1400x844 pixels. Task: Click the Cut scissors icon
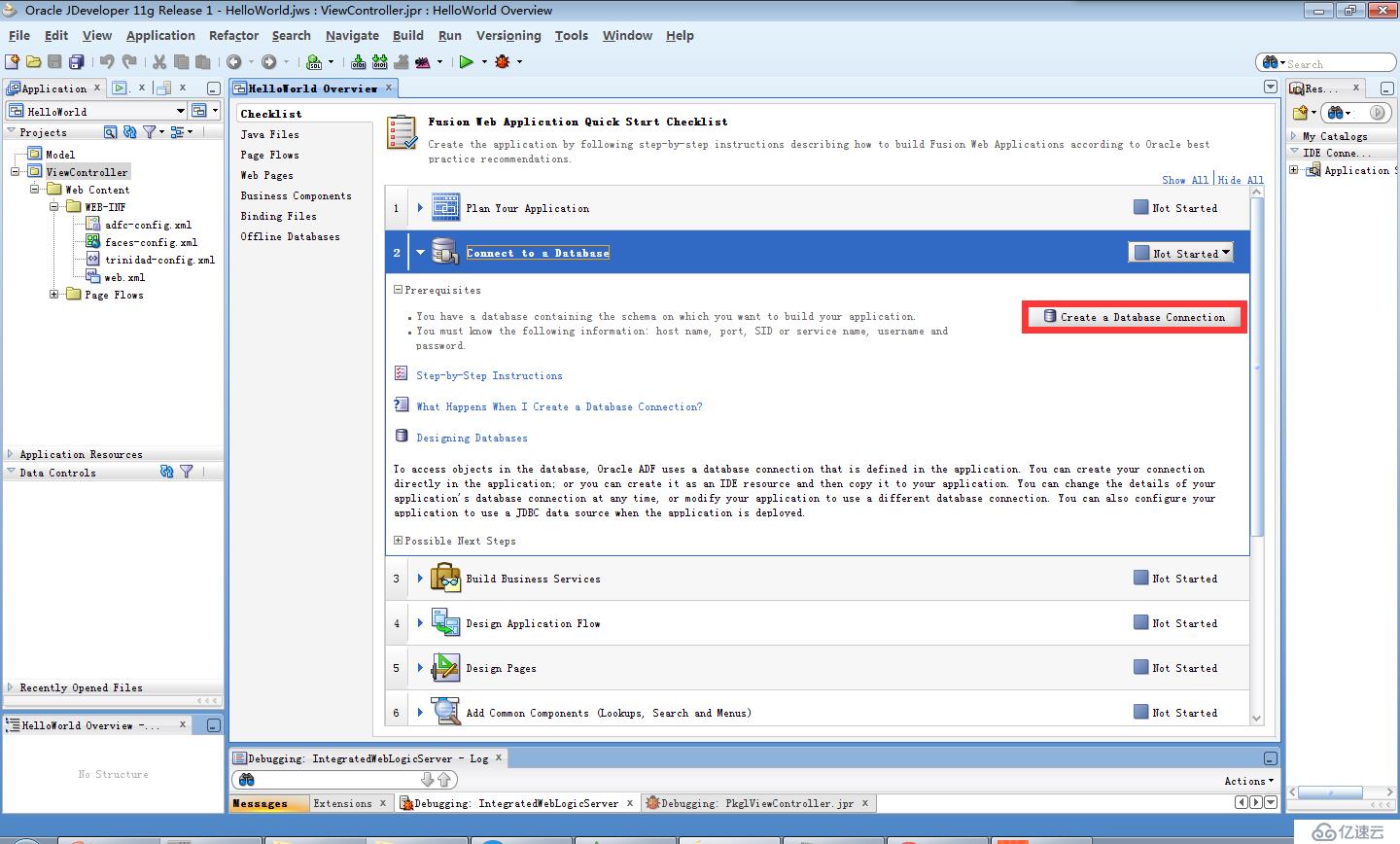159,61
